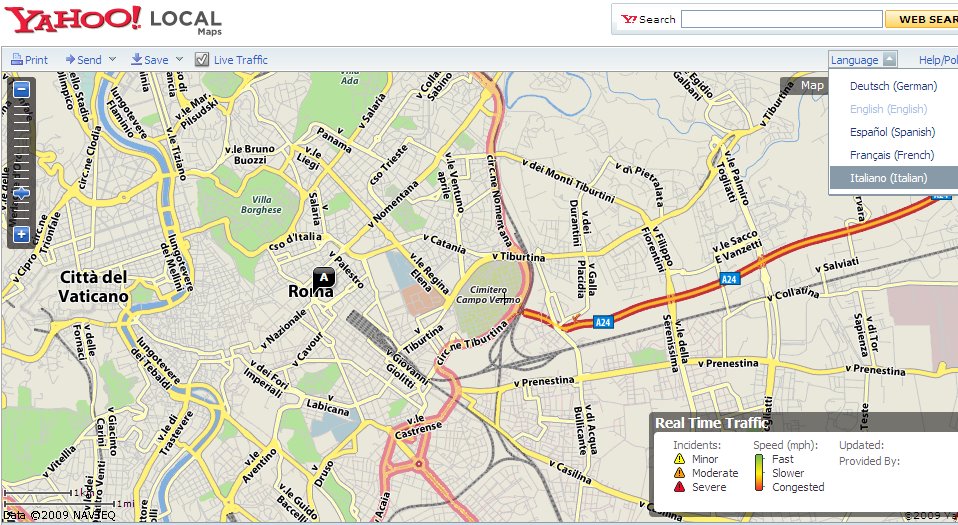
Task: Click the zoom in plus button
Action: pyautogui.click(x=21, y=234)
